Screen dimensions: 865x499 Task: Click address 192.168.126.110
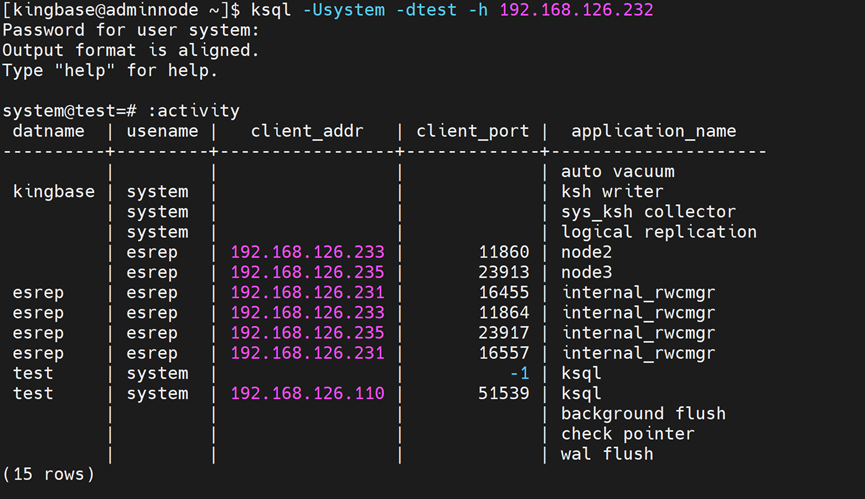307,394
